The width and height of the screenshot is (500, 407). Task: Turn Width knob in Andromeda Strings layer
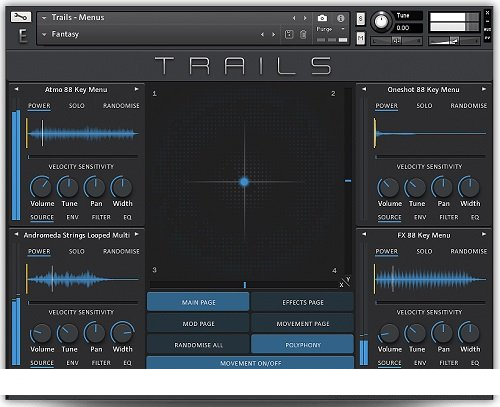tap(122, 333)
